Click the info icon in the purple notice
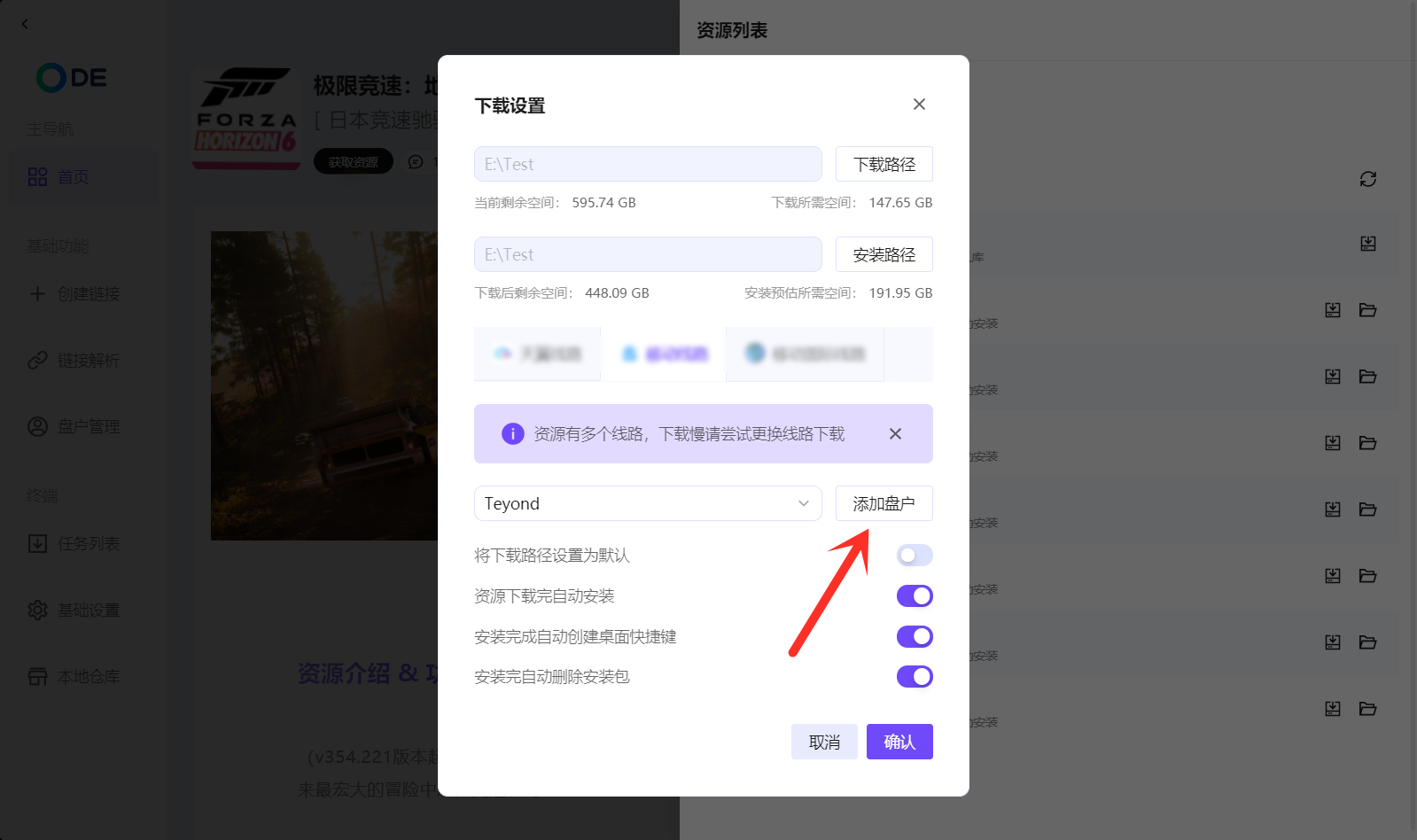This screenshot has height=840, width=1417. coord(512,433)
